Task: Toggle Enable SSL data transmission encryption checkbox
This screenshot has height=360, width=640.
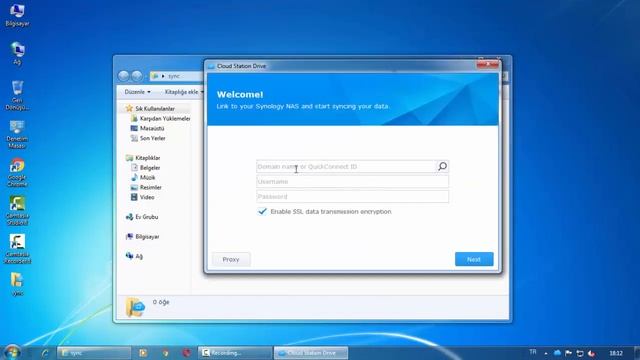Action: (x=262, y=211)
